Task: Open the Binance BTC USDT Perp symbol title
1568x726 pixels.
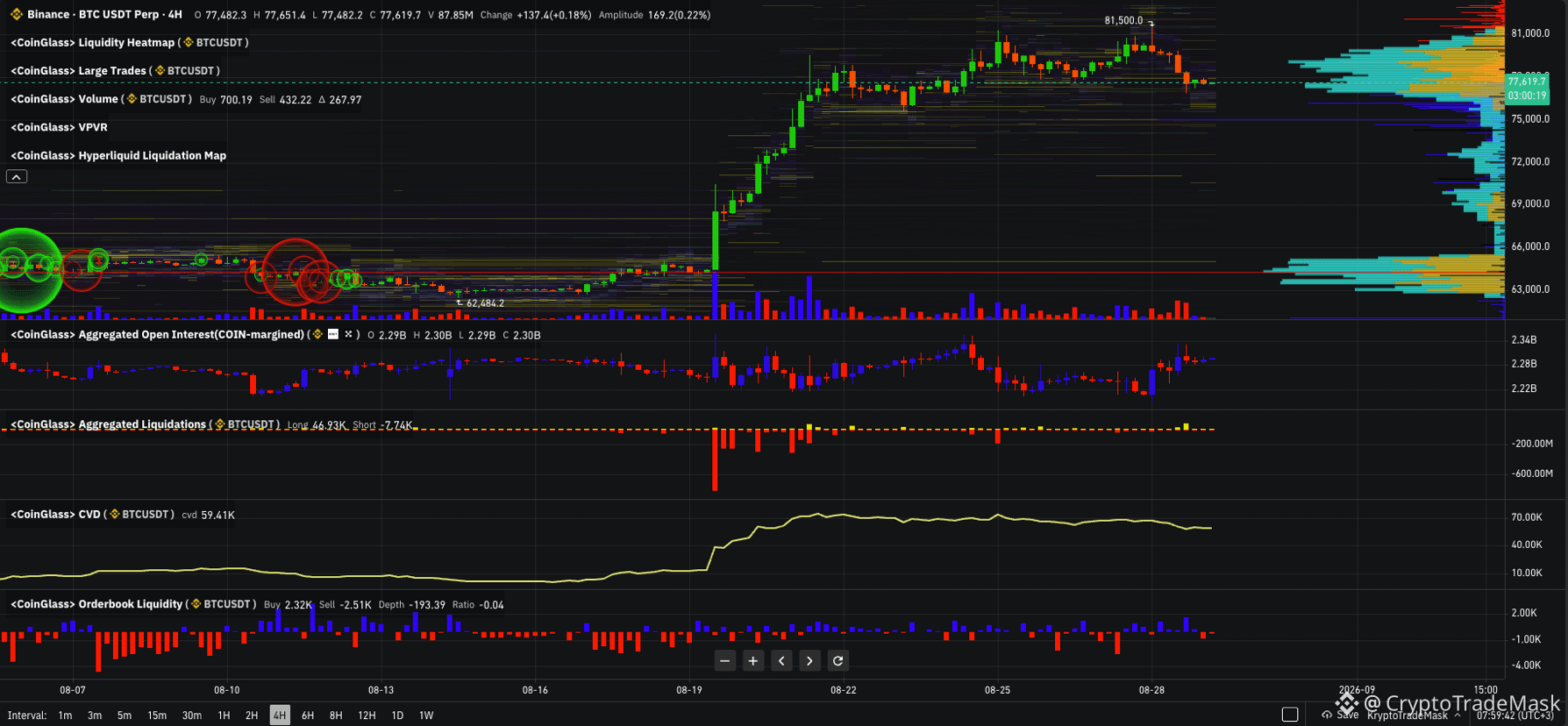Action: [x=104, y=15]
